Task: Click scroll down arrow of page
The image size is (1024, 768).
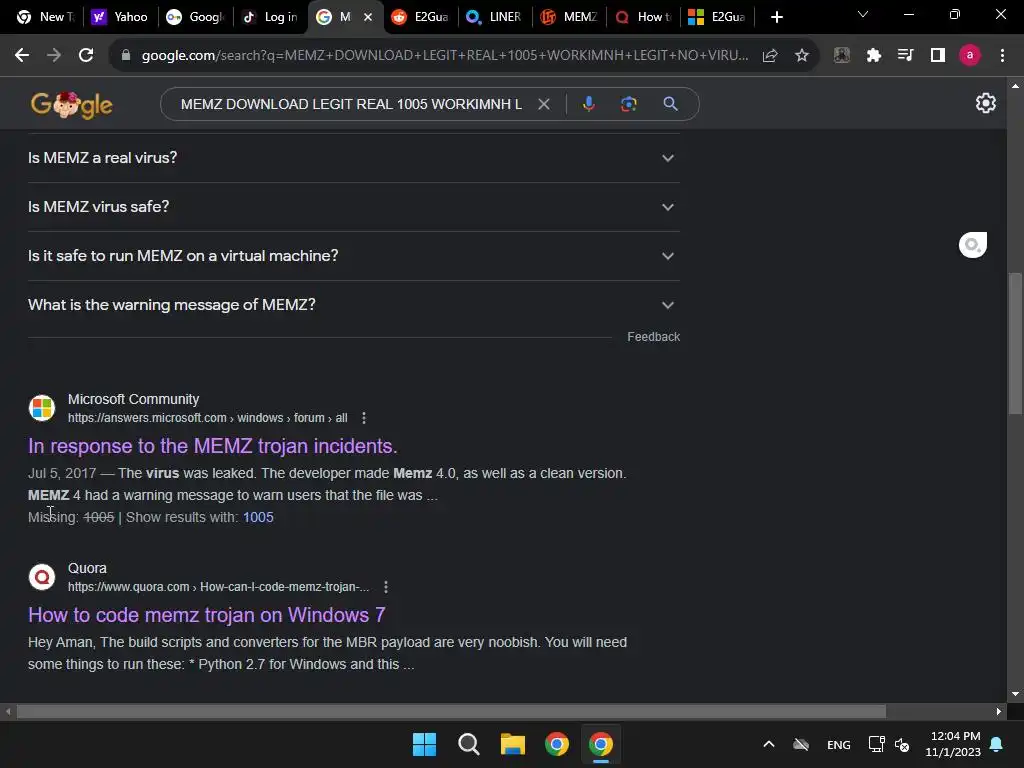Action: coord(1015,694)
